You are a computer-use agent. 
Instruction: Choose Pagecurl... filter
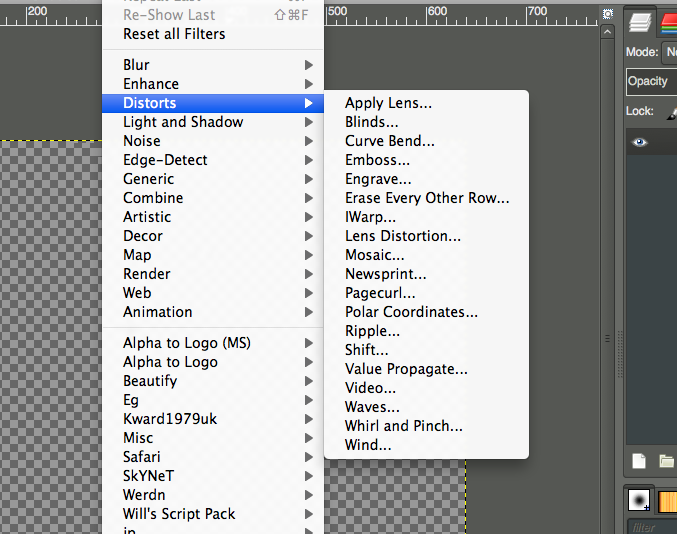click(426, 293)
